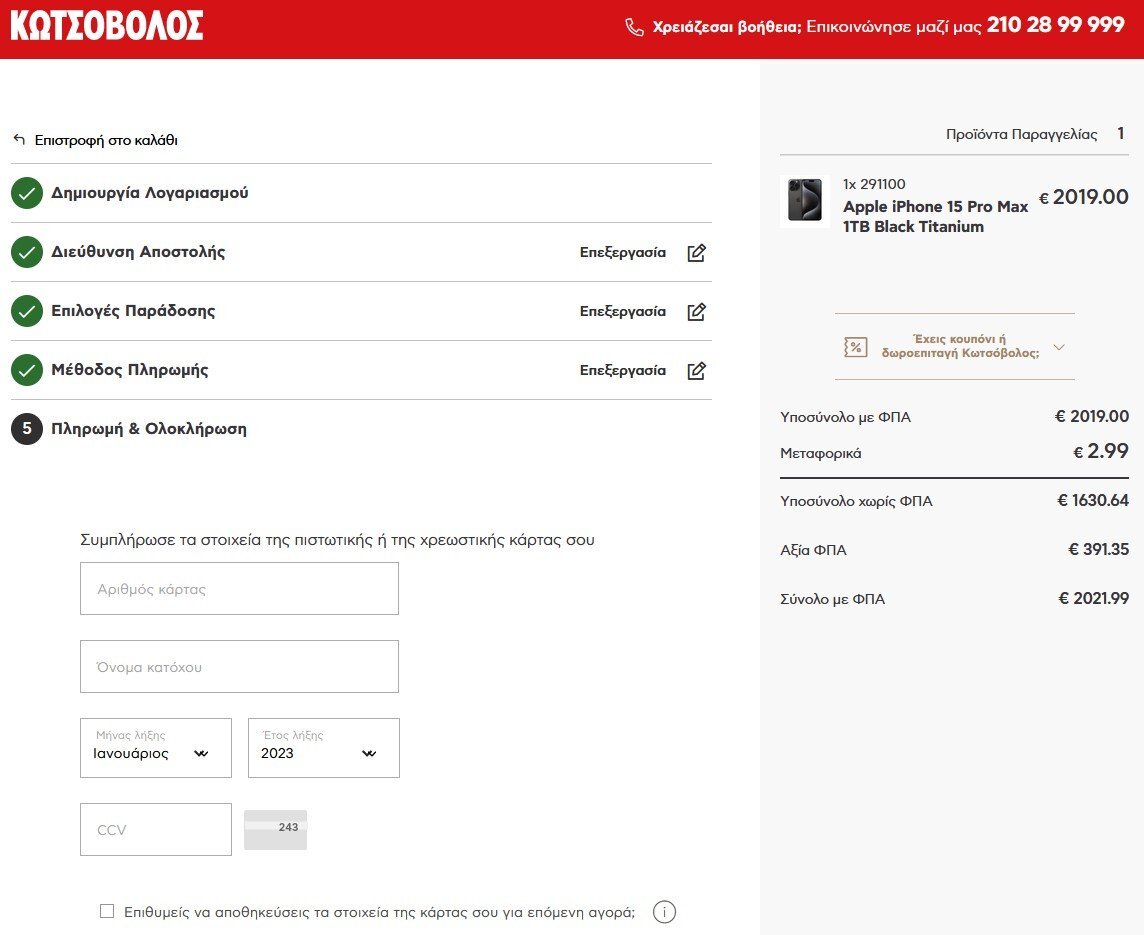Click the edit pencil icon for Μέθοδος Πληρωμής

(697, 370)
